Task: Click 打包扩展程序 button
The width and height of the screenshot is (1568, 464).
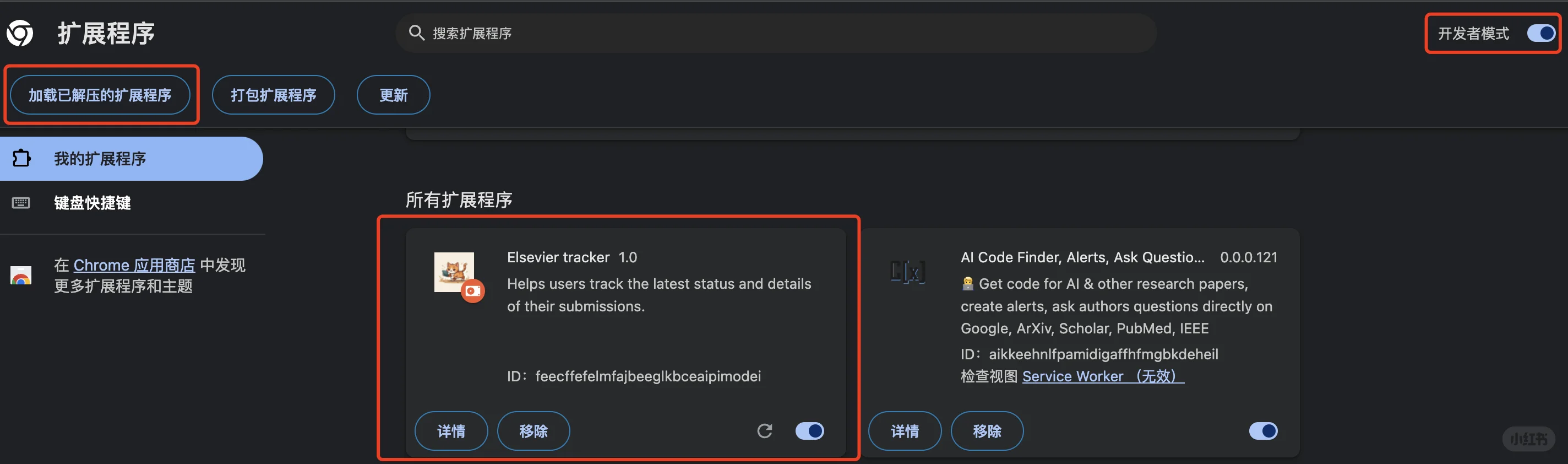Action: (273, 95)
